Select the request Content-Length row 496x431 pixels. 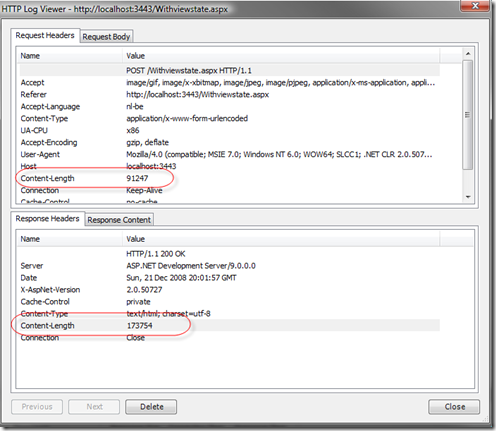[x=229, y=178]
